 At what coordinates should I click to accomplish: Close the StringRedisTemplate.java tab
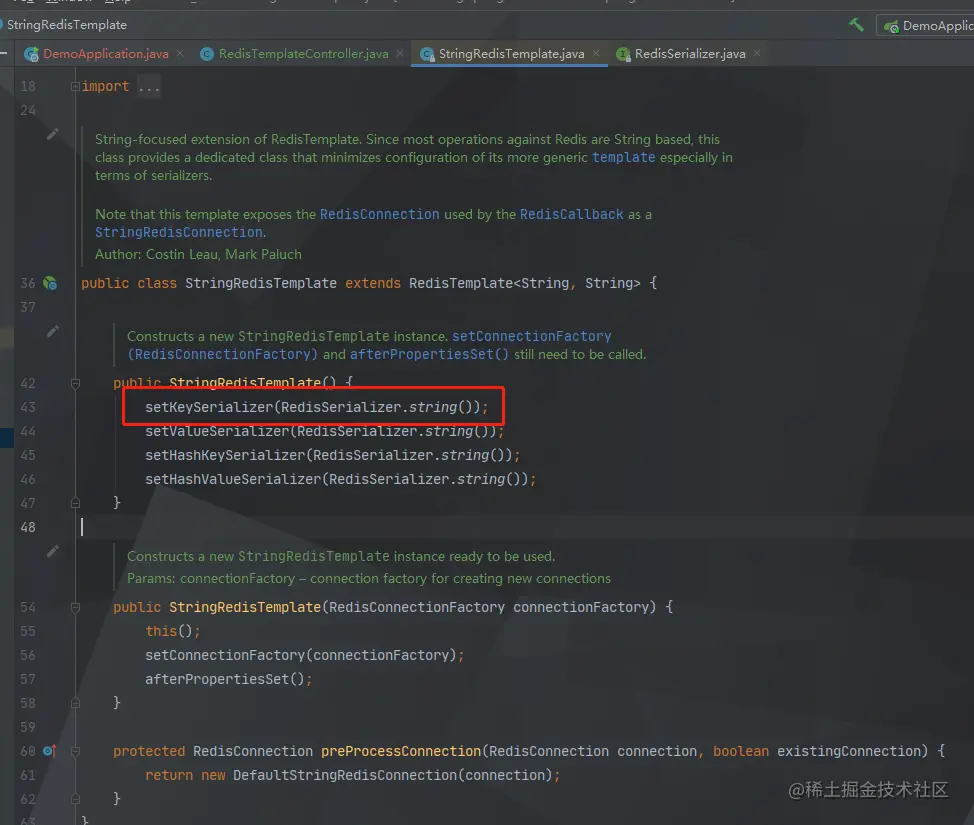[596, 53]
